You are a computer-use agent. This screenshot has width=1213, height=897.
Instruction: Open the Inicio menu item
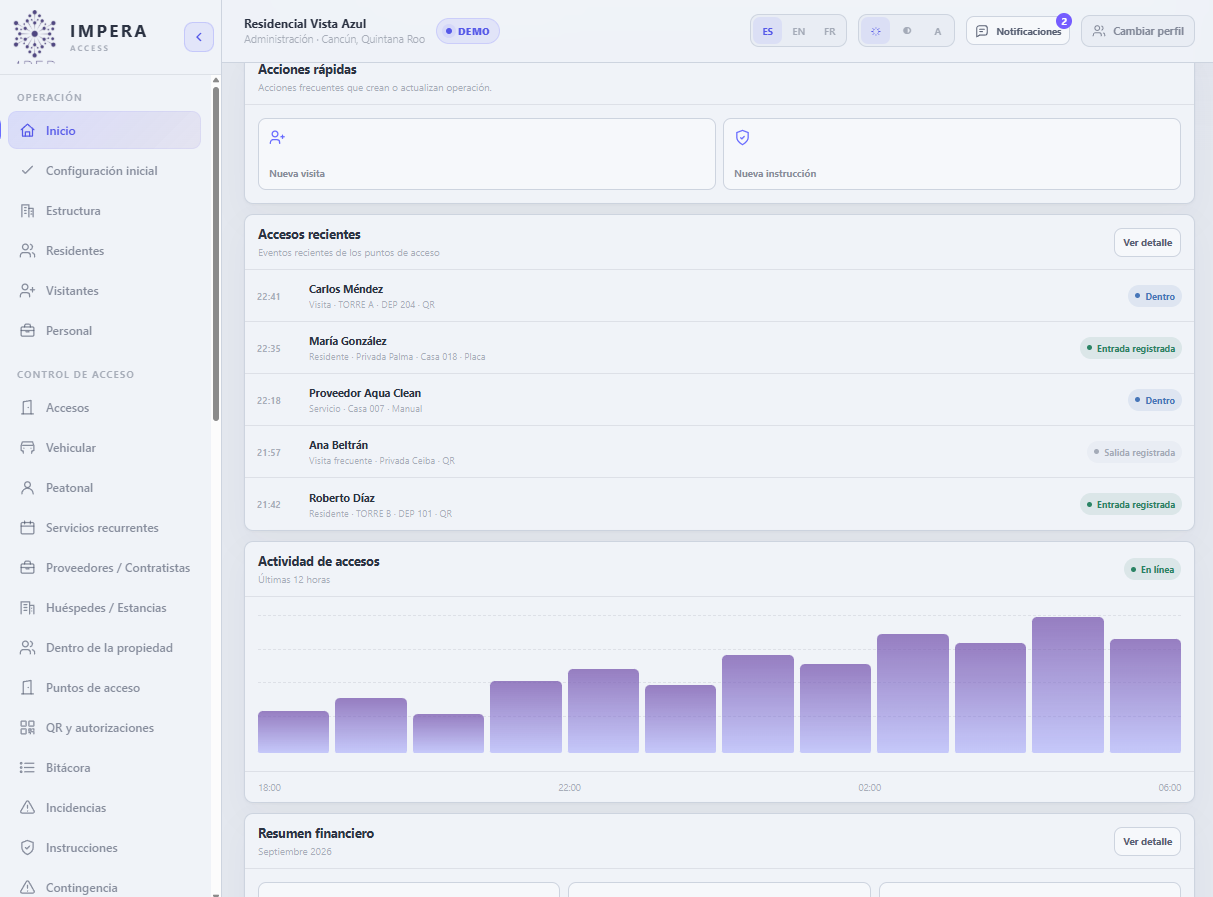click(105, 131)
